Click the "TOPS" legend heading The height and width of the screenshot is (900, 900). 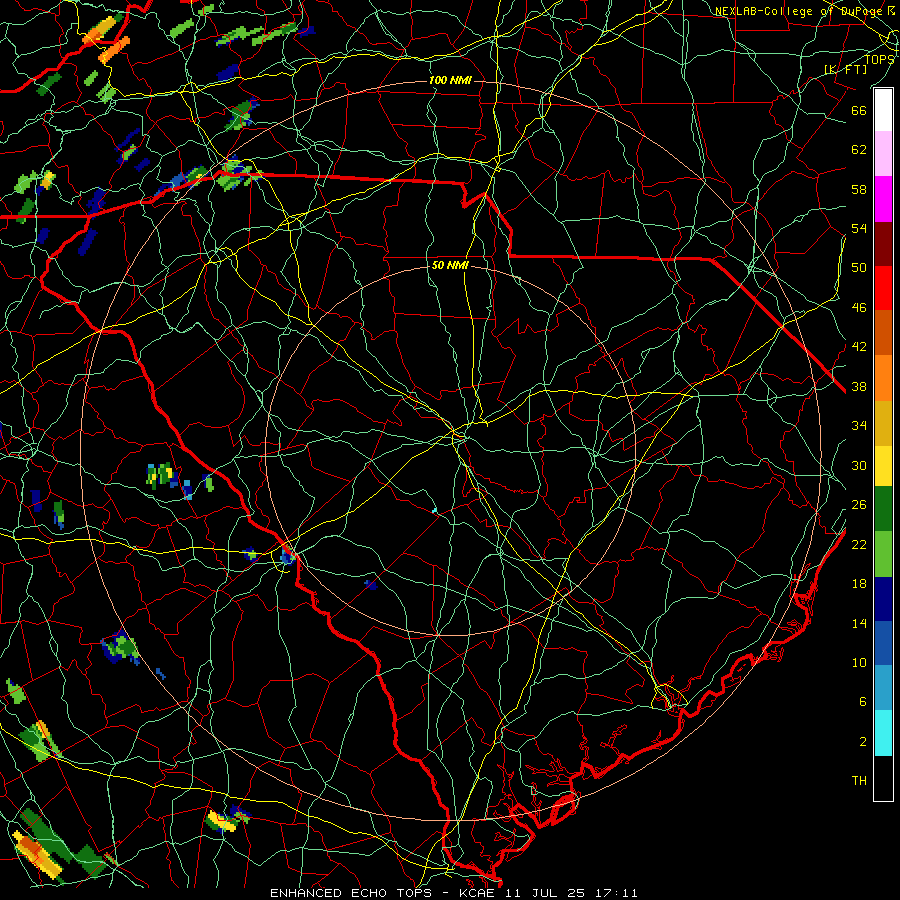coord(879,60)
